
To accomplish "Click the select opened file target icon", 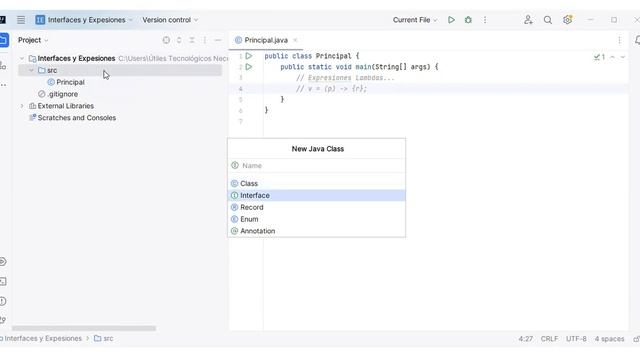I will pos(166,40).
